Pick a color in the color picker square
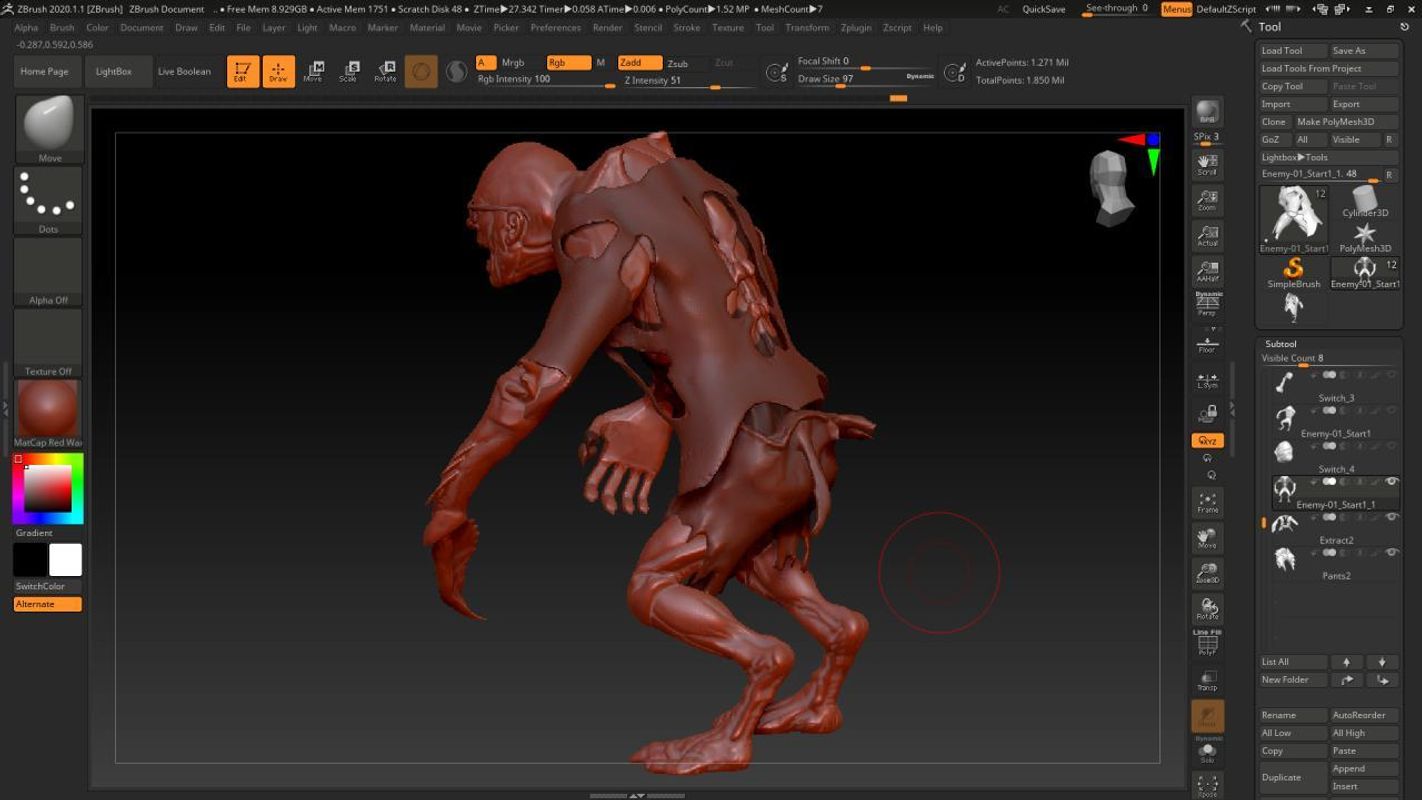 (48, 488)
